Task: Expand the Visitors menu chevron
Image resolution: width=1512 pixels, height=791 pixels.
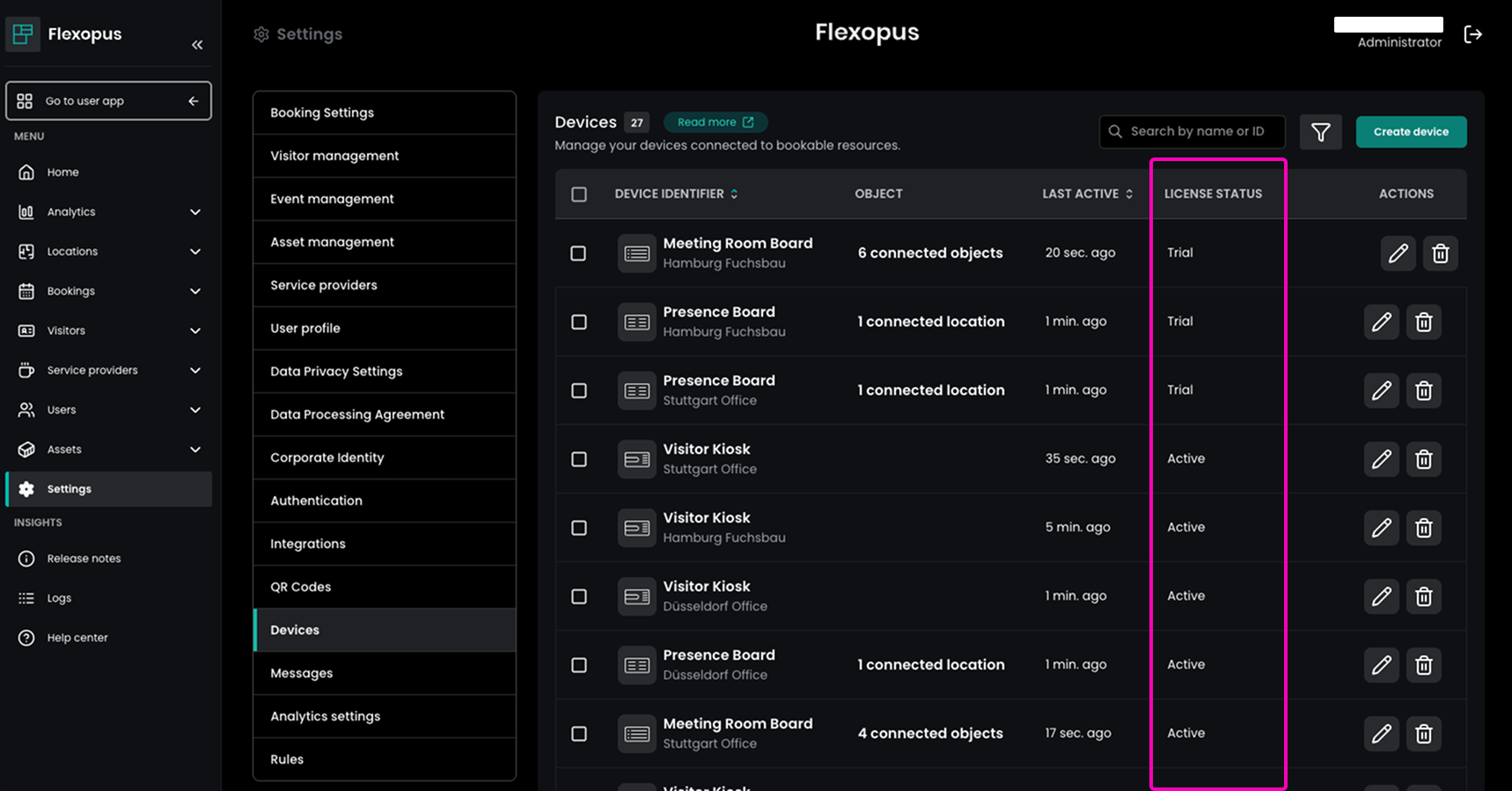Action: click(195, 331)
